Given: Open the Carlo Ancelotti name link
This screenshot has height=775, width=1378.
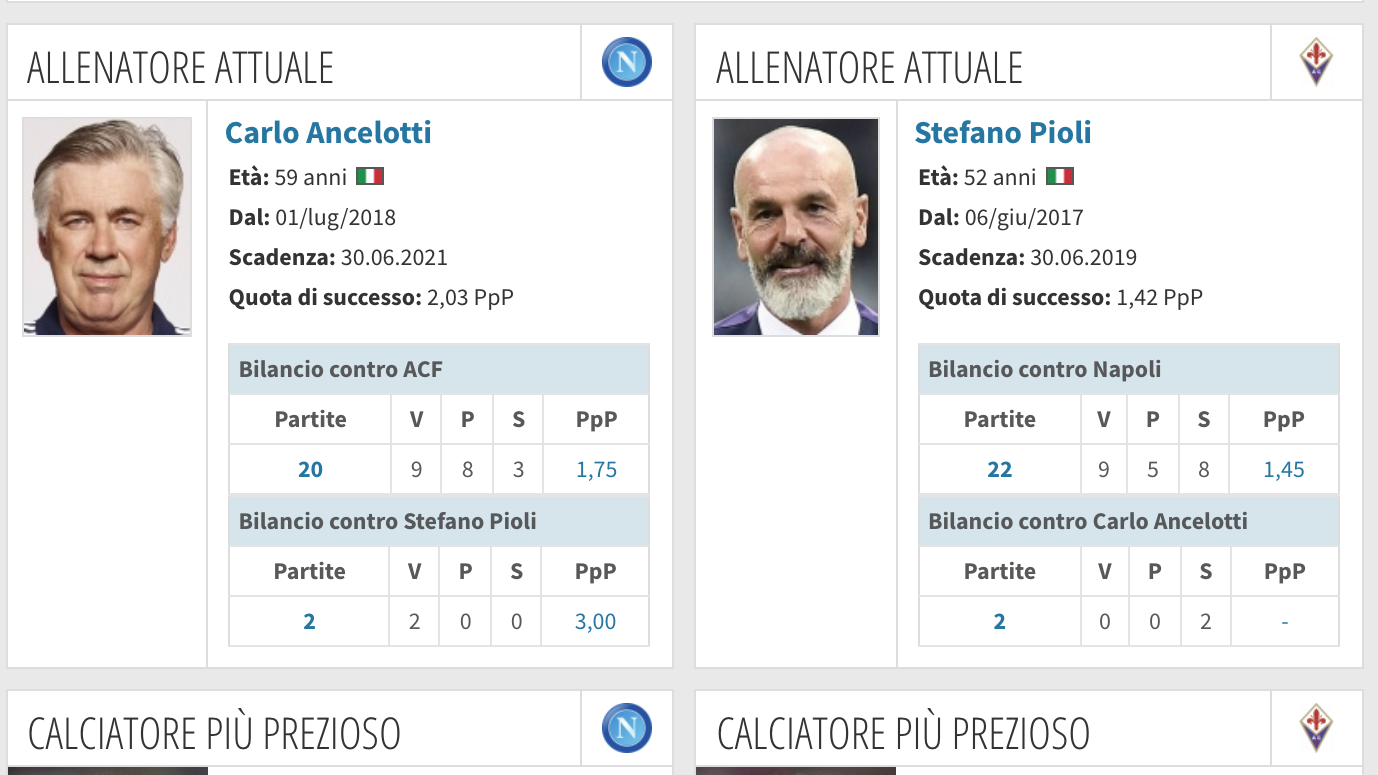Looking at the screenshot, I should click(328, 132).
